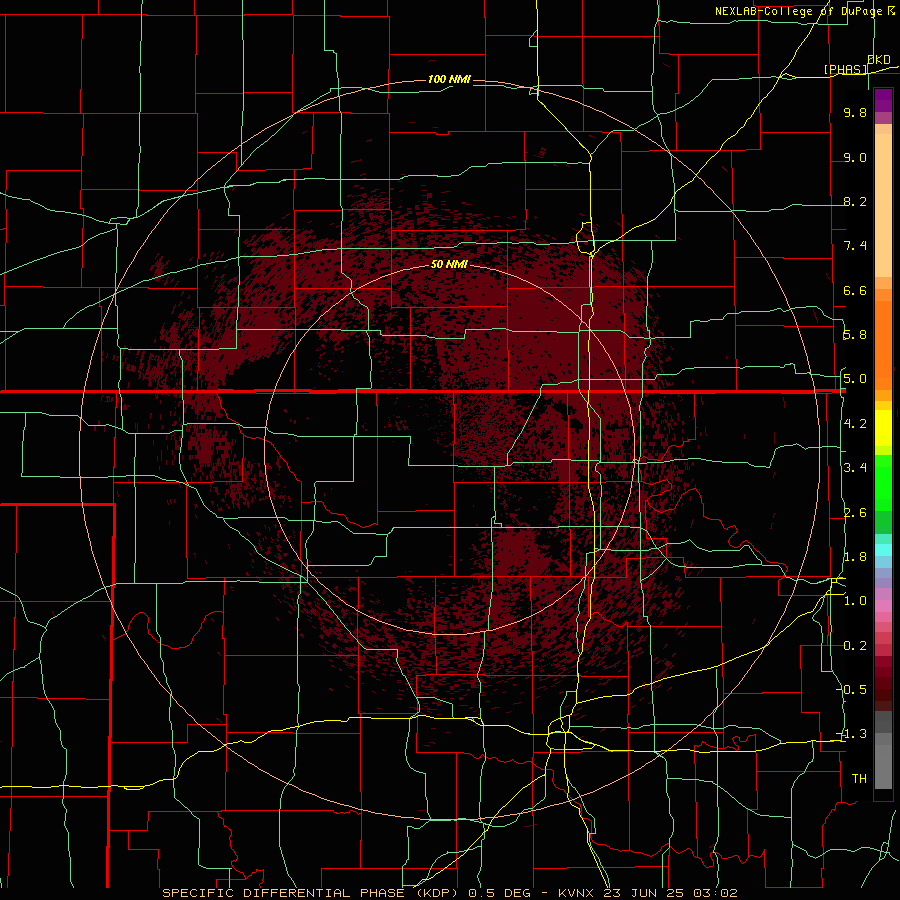Click the "5.8" scale value
Screen dimensions: 900x900
pos(855,335)
